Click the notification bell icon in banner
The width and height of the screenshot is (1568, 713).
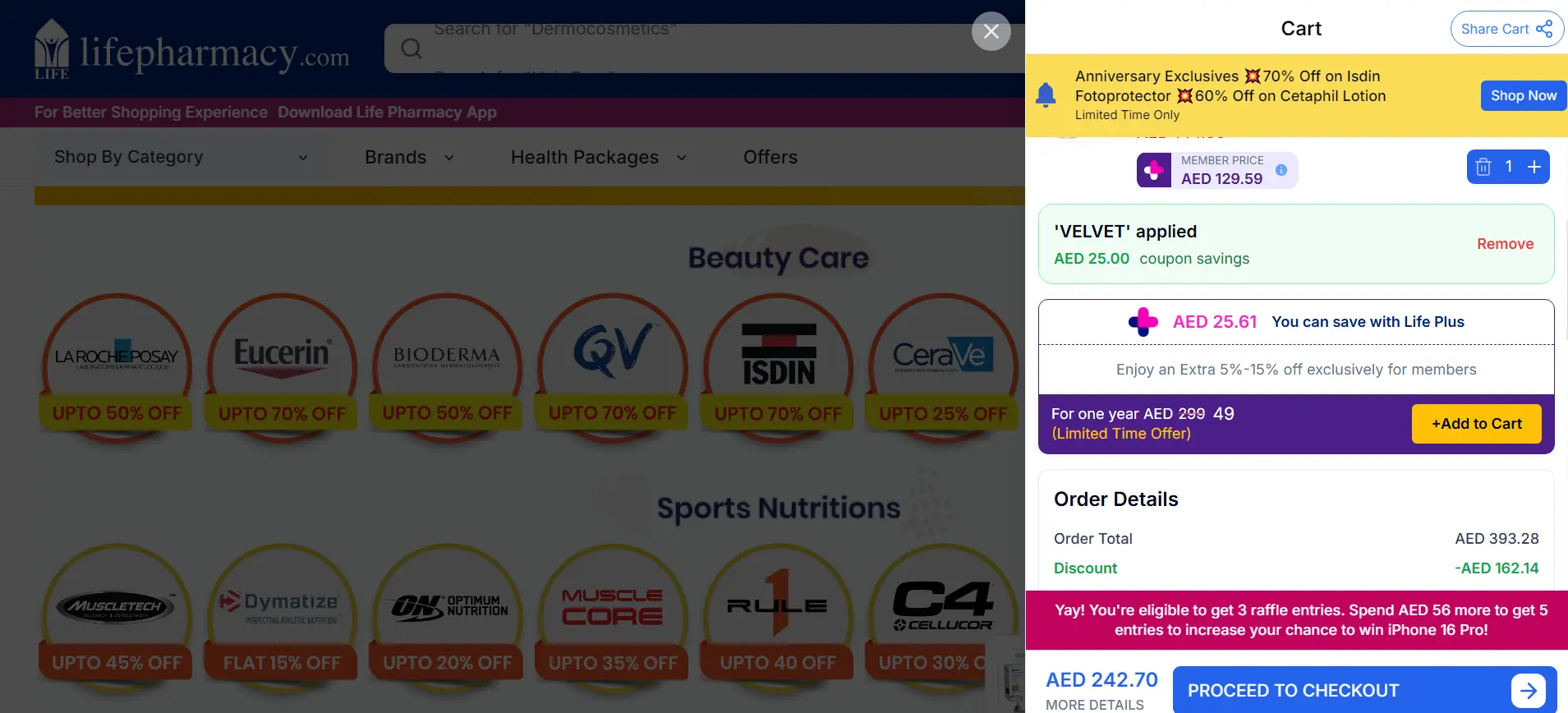(1046, 95)
